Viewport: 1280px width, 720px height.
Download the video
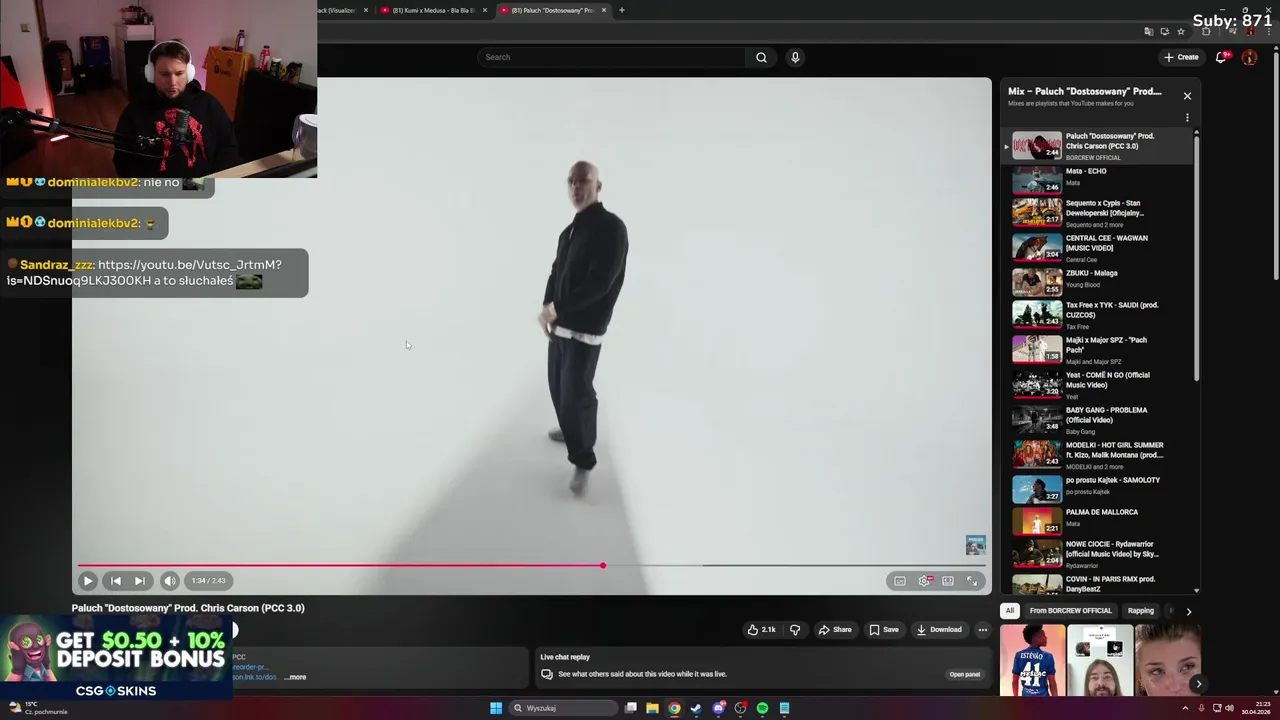point(939,630)
